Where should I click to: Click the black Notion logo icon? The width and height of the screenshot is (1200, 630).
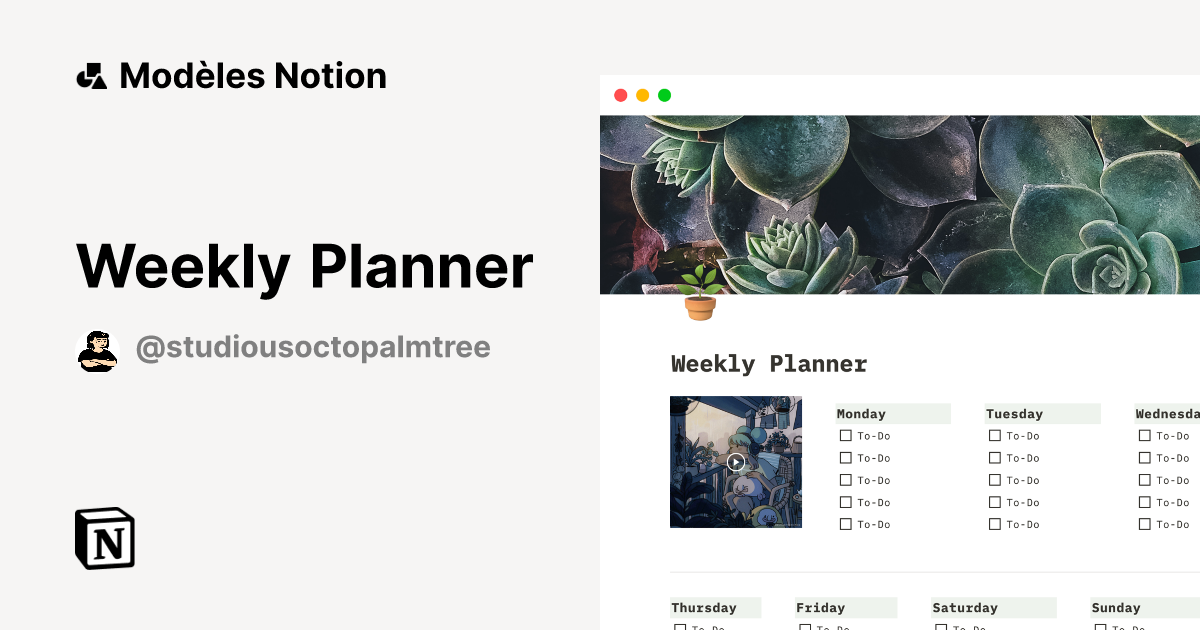point(105,538)
